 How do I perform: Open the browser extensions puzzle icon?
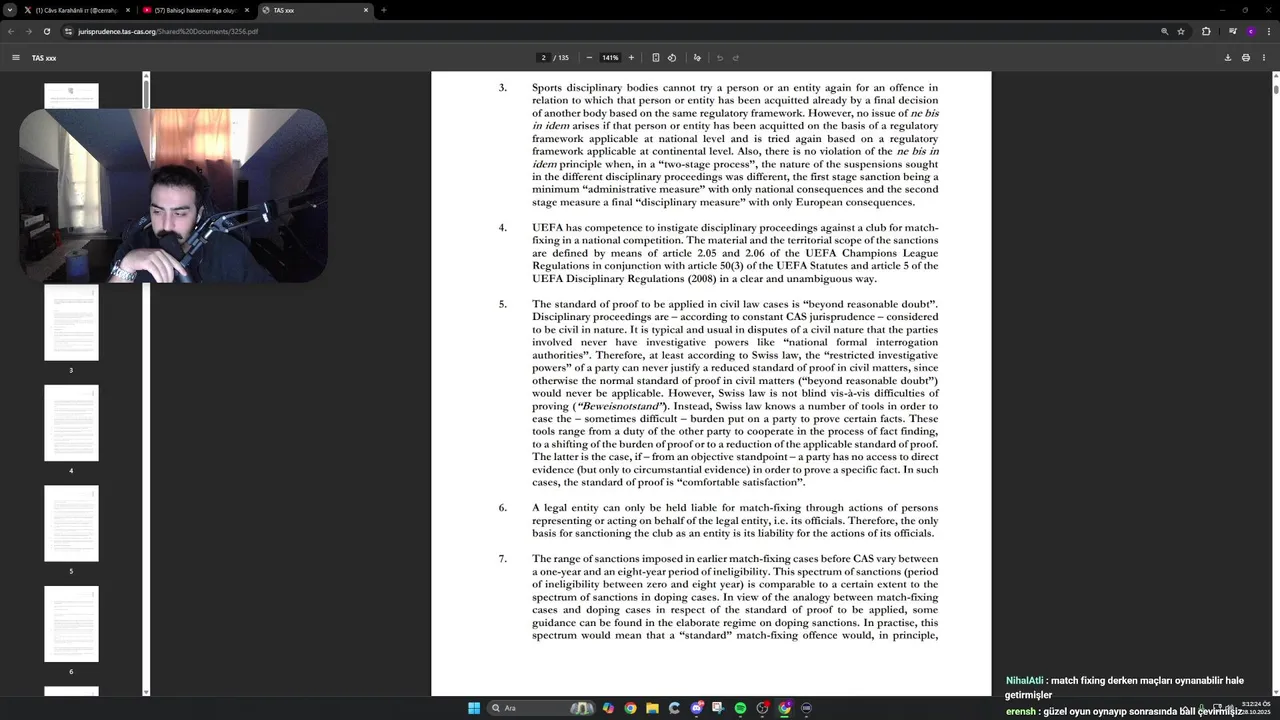pos(1206,31)
